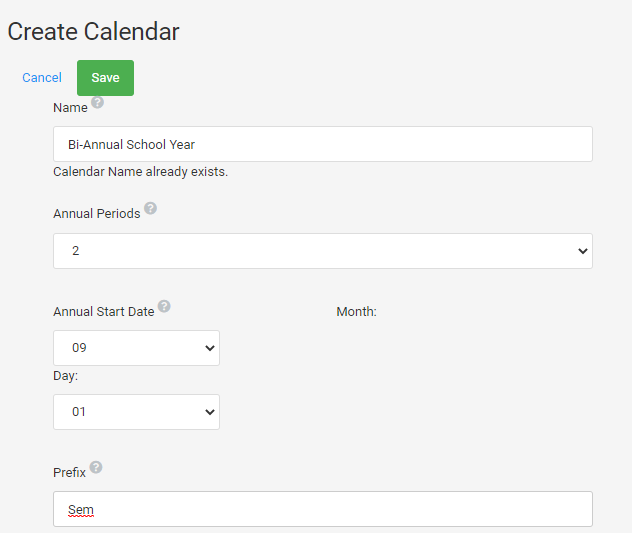632x533 pixels.
Task: Click the help icon beside Name
Action: pyautogui.click(x=97, y=102)
